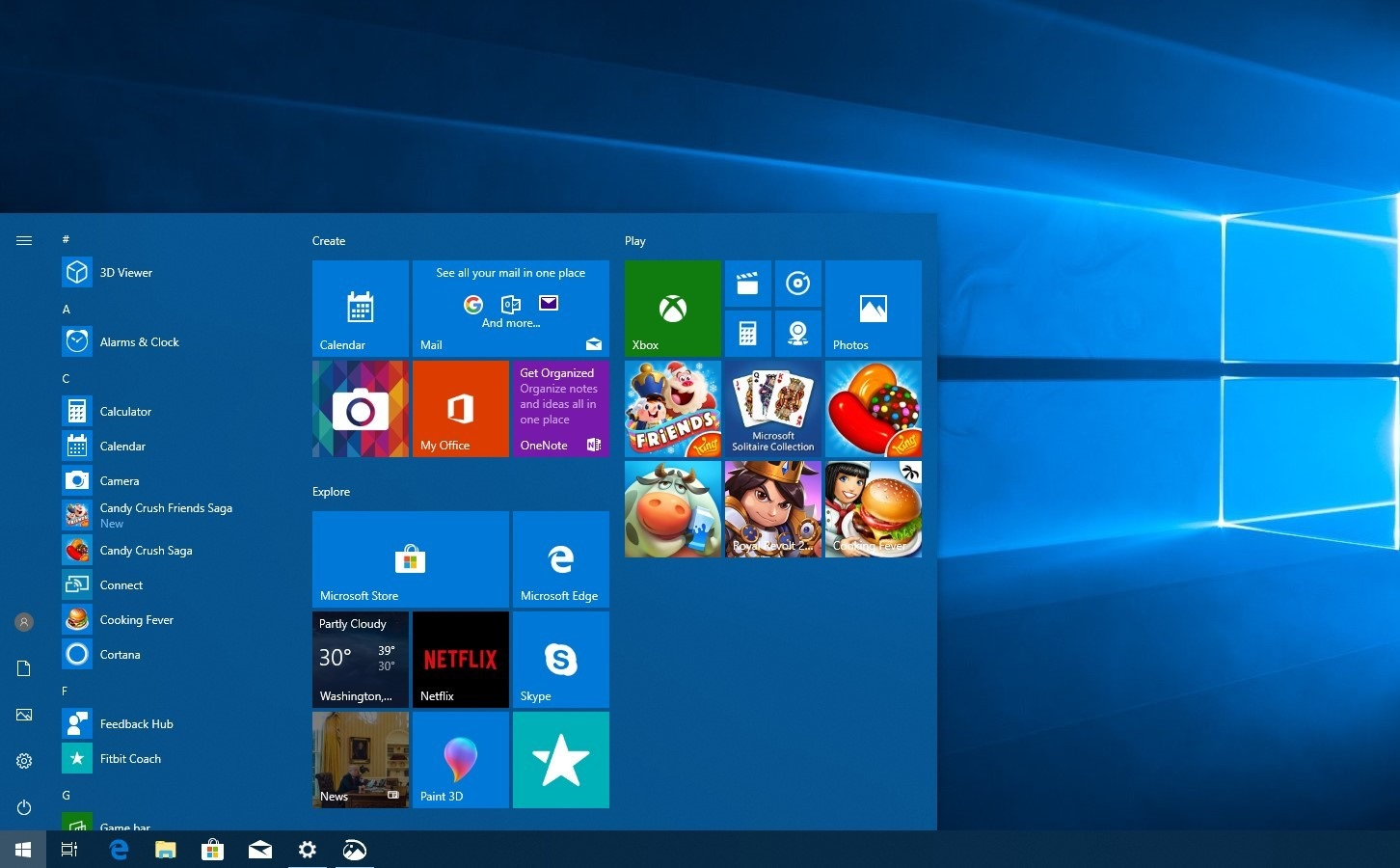This screenshot has height=868, width=1400.
Task: Open Task View on the taskbar
Action: coord(69,850)
